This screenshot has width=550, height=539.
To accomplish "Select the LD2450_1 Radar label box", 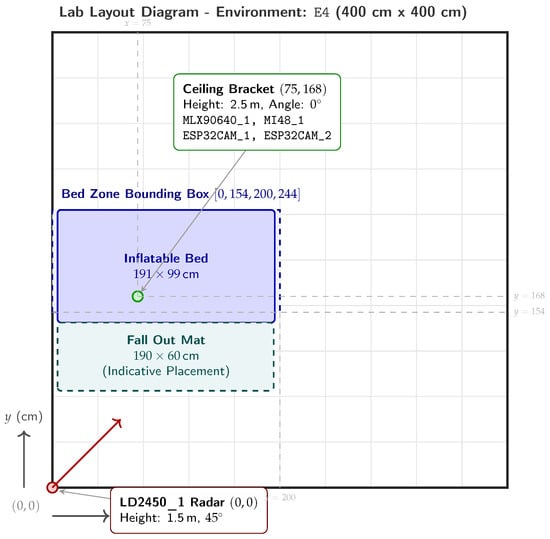I will point(189,510).
